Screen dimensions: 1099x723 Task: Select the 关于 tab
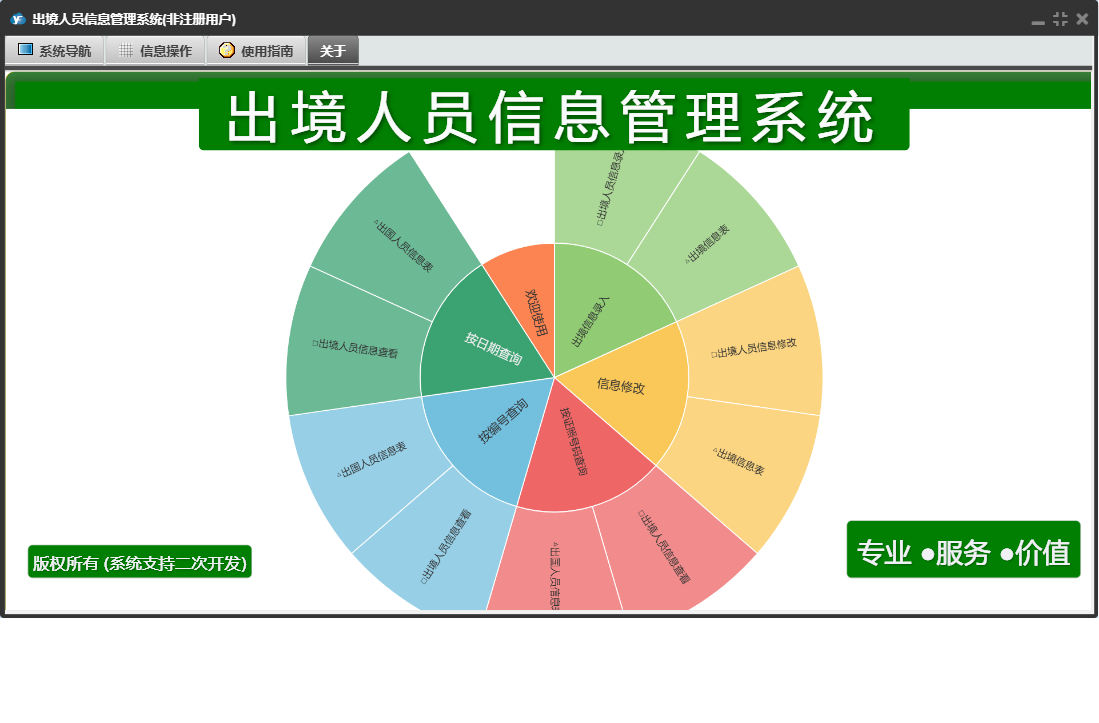point(333,50)
